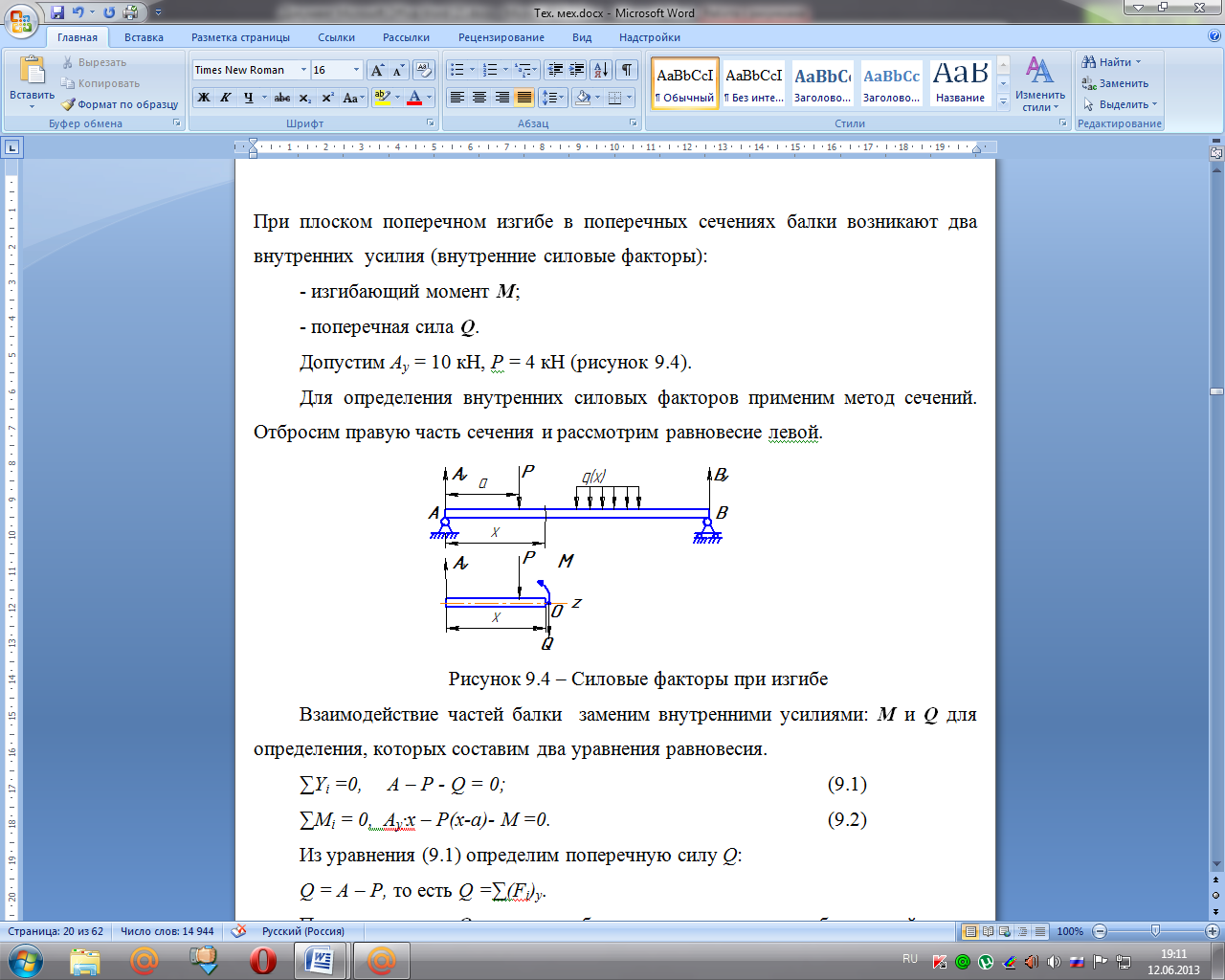Toggle italic (К) formatting
Screen dimensions: 1225x980
click(x=226, y=98)
